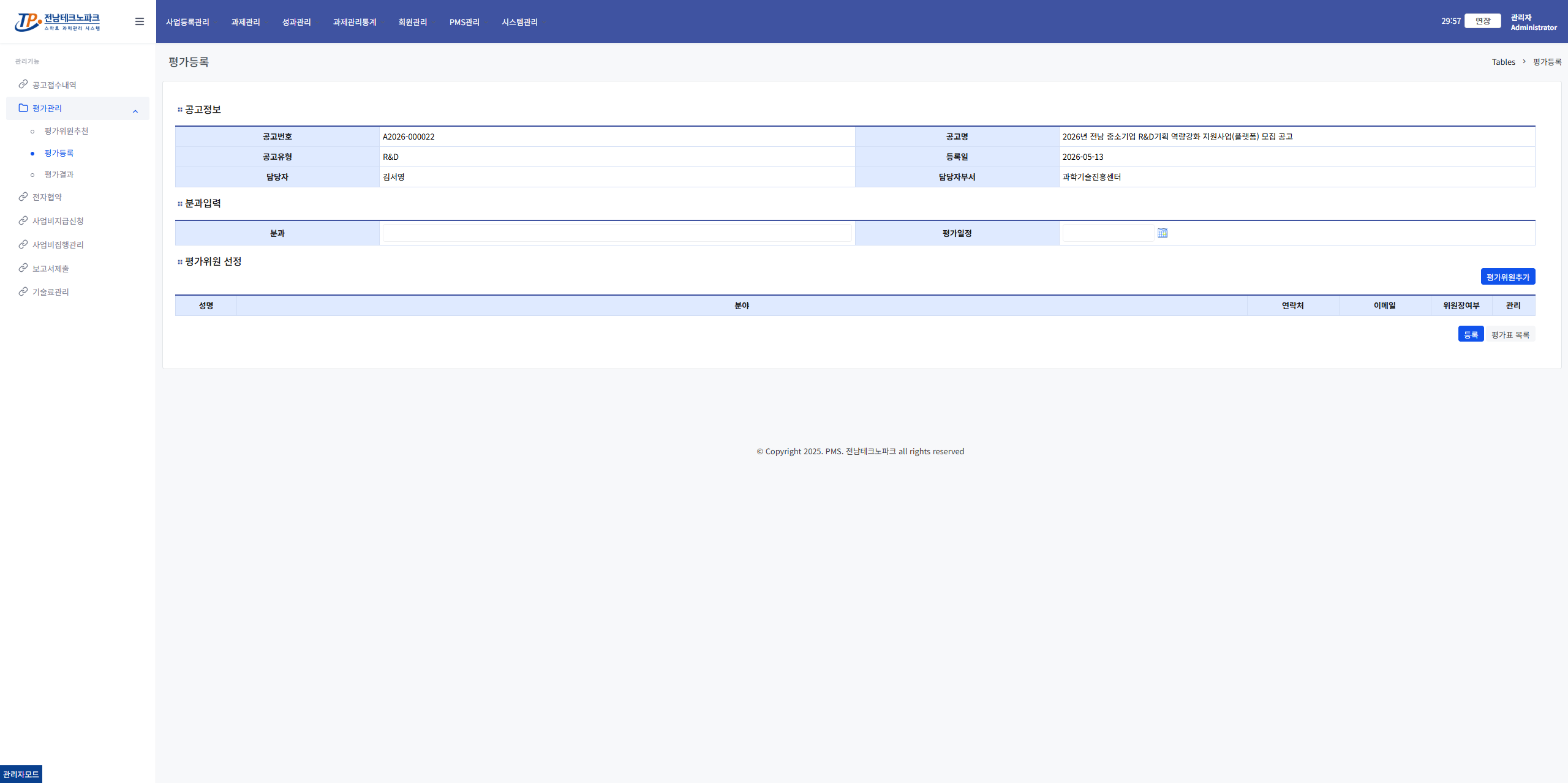Click the link icon beside 사업비집행관리
The height and width of the screenshot is (783, 1568).
click(23, 244)
